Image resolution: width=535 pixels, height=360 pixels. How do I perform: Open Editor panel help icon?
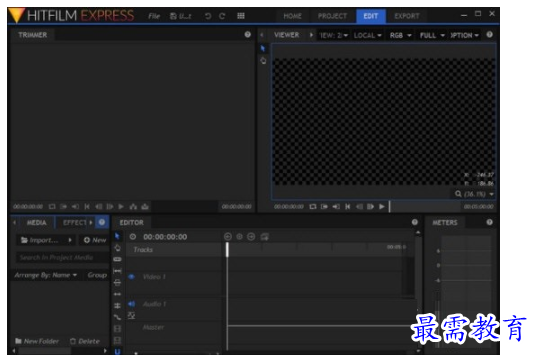pyautogui.click(x=415, y=222)
